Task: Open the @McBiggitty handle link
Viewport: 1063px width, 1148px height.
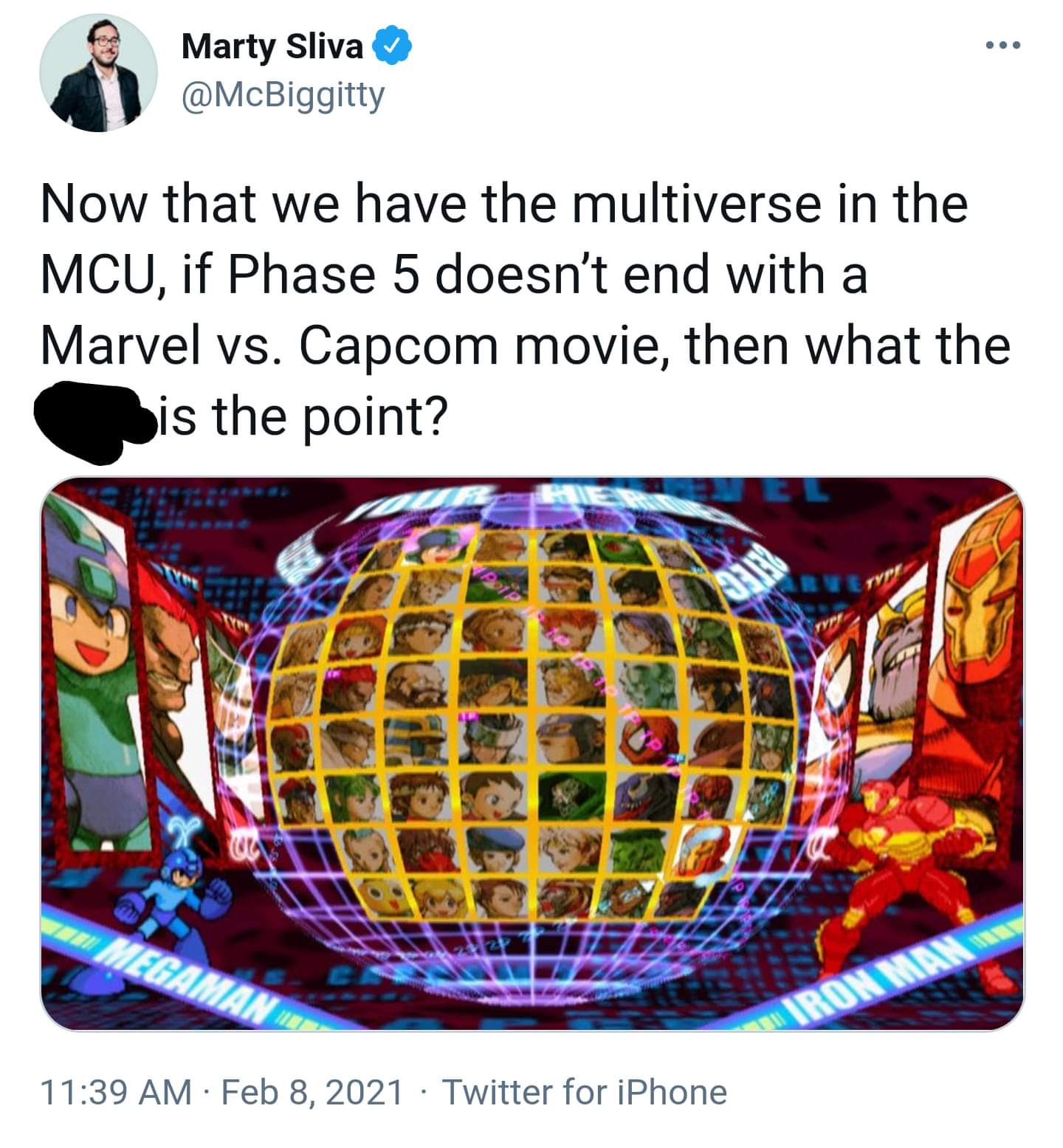Action: coord(283,96)
